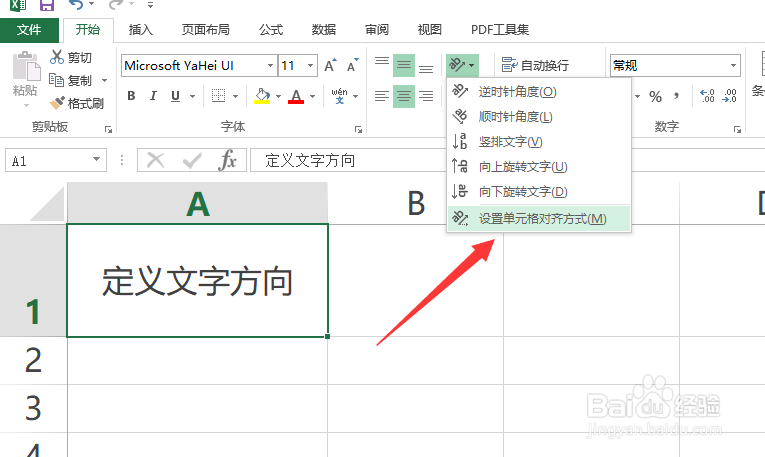Click the increase font size icon

click(x=330, y=65)
